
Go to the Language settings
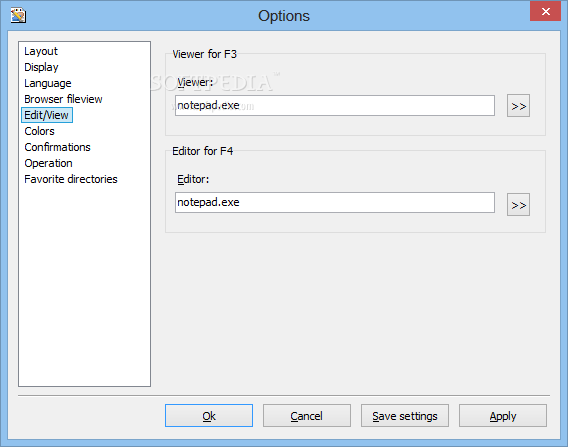click(x=48, y=83)
